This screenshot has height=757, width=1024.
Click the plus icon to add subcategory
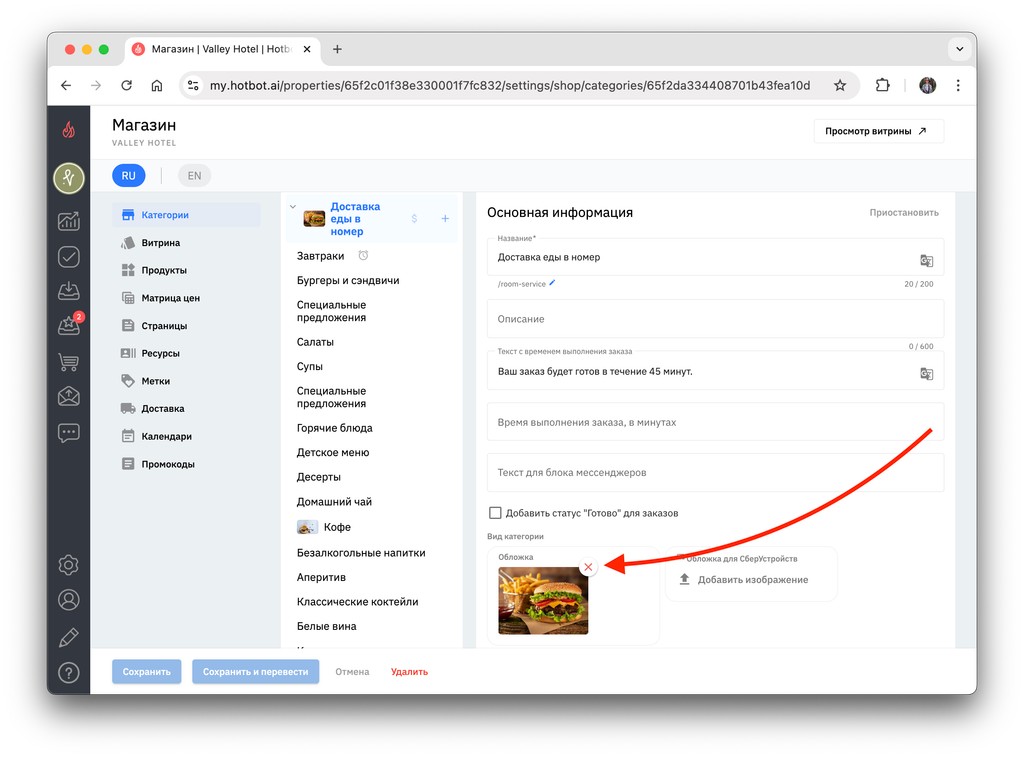[x=445, y=219]
